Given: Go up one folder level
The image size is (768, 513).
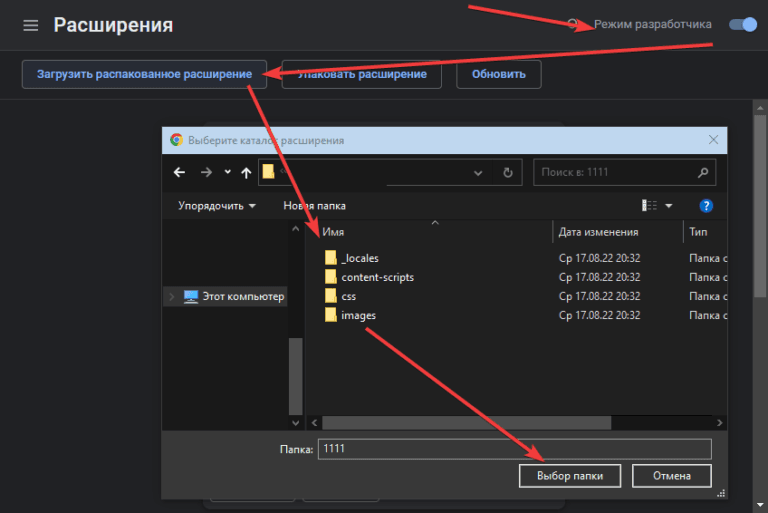Looking at the screenshot, I should pos(246,172).
